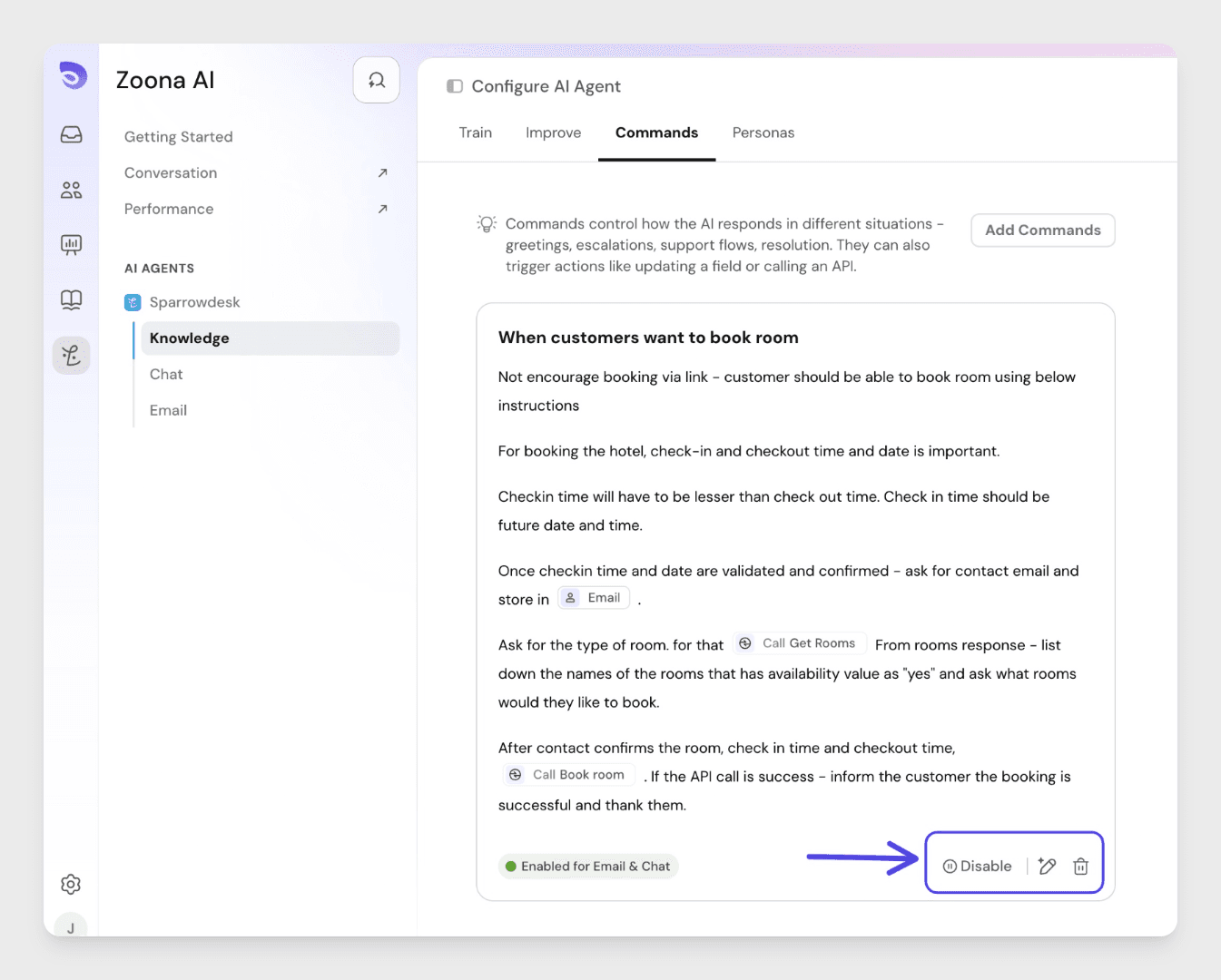Select Chat under Sparrowdesk
The image size is (1221, 980).
166,374
